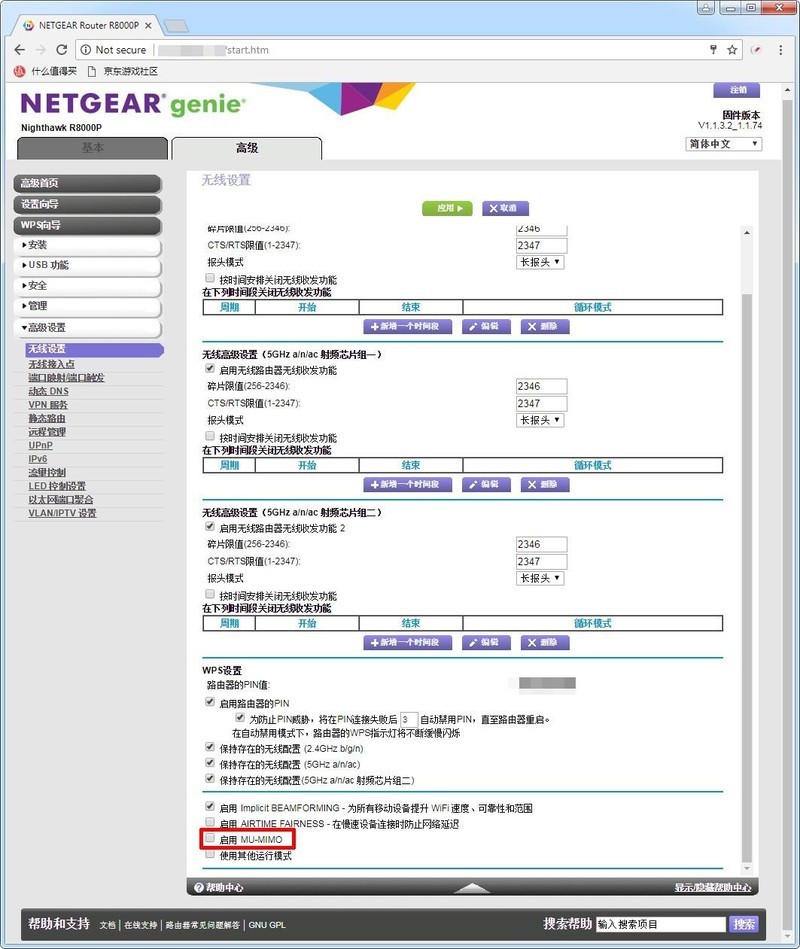
Task: Toggle 为防止PIN威胁 checkbox
Action: tap(240, 717)
